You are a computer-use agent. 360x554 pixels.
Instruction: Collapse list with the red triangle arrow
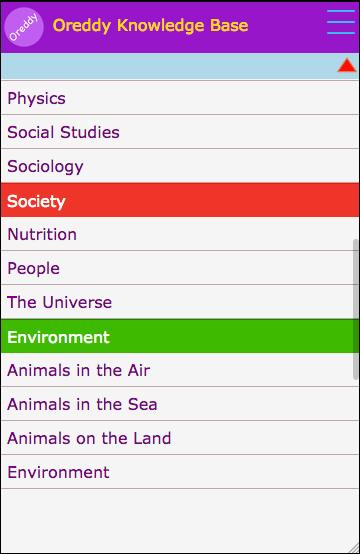347,65
